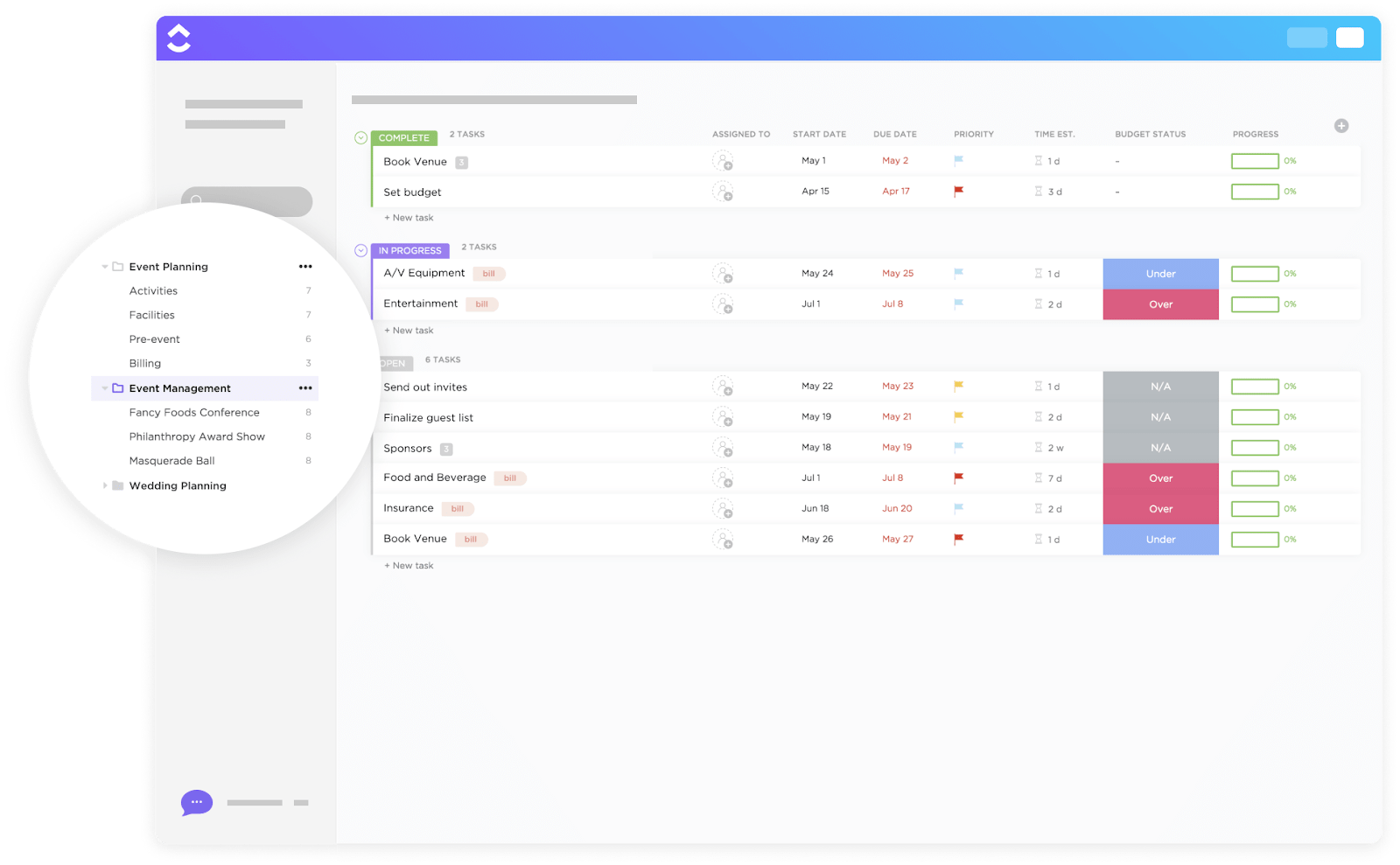Screen dimensions: 1400x865
Task: Expand the Wedding Planning folder
Action: pyautogui.click(x=105, y=485)
